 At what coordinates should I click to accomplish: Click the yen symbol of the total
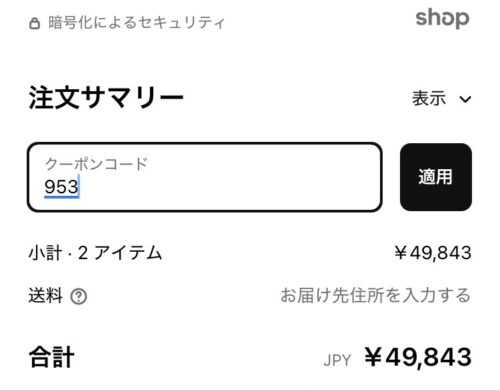click(x=373, y=356)
